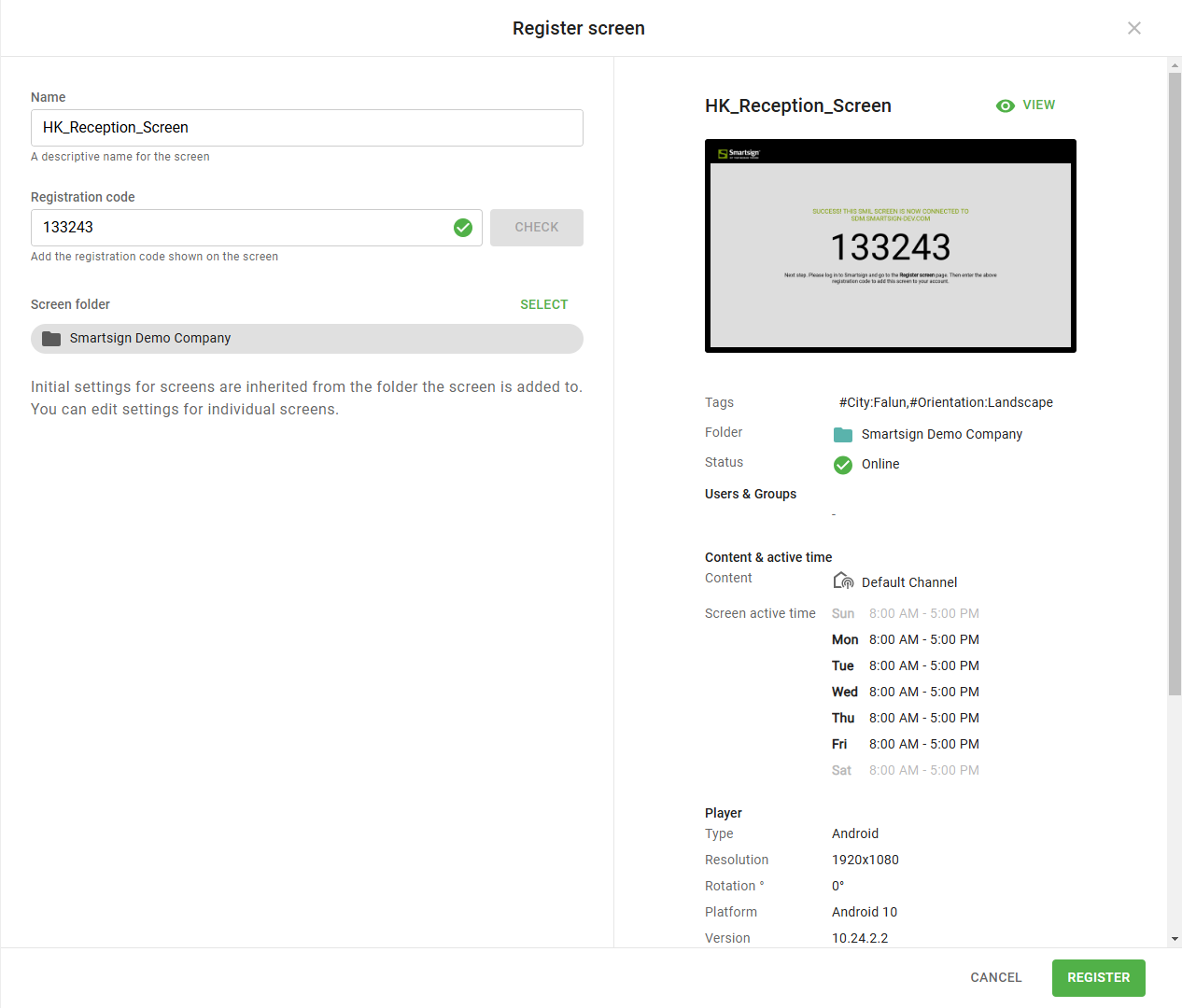Screen dimensions: 1182x1008
Task: Click the green checkmark in registration code field
Action: [463, 228]
